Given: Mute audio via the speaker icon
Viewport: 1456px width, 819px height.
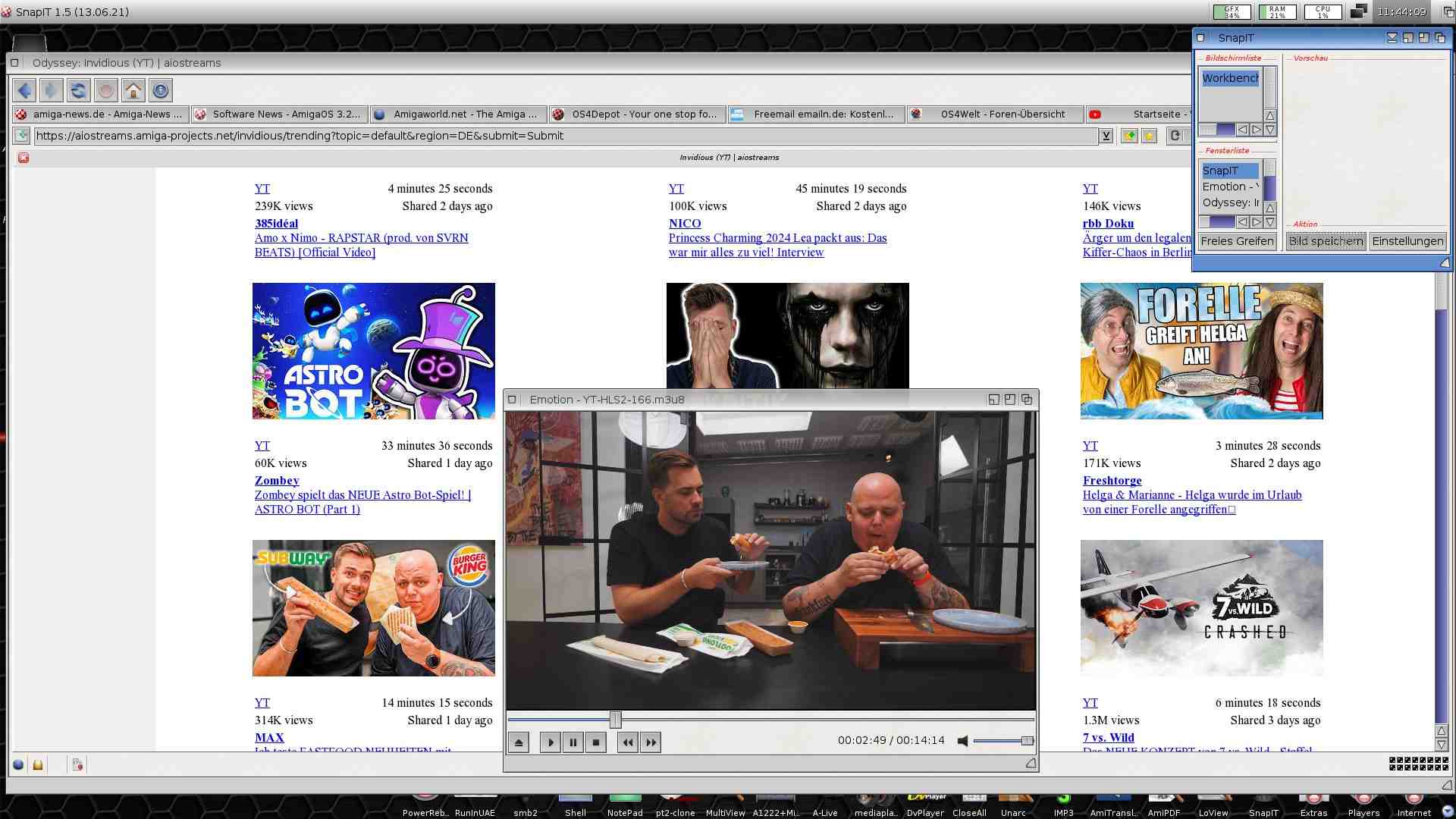Looking at the screenshot, I should [x=962, y=741].
